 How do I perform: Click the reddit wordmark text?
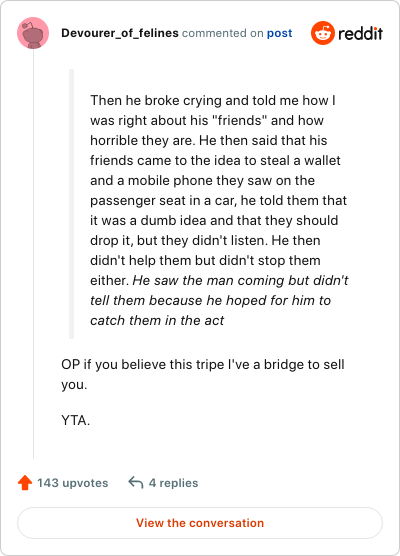coord(360,33)
